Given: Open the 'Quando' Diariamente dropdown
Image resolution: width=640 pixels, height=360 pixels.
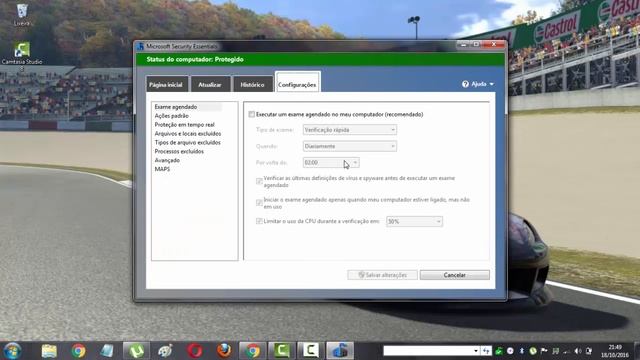Looking at the screenshot, I should point(350,146).
